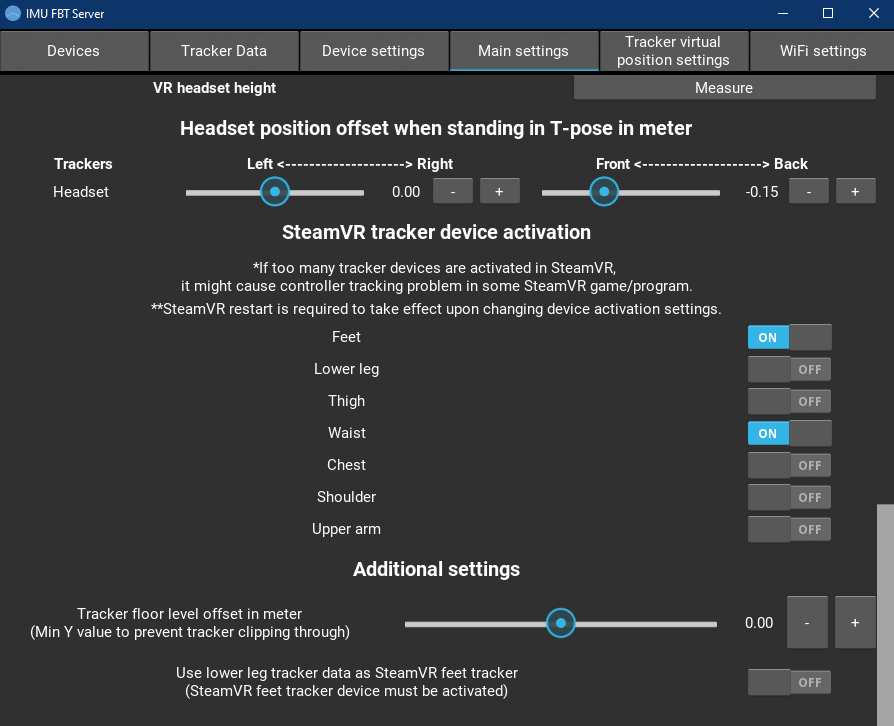The image size is (894, 726).
Task: Increase Headset Front-Back offset with plus button
Action: point(855,191)
